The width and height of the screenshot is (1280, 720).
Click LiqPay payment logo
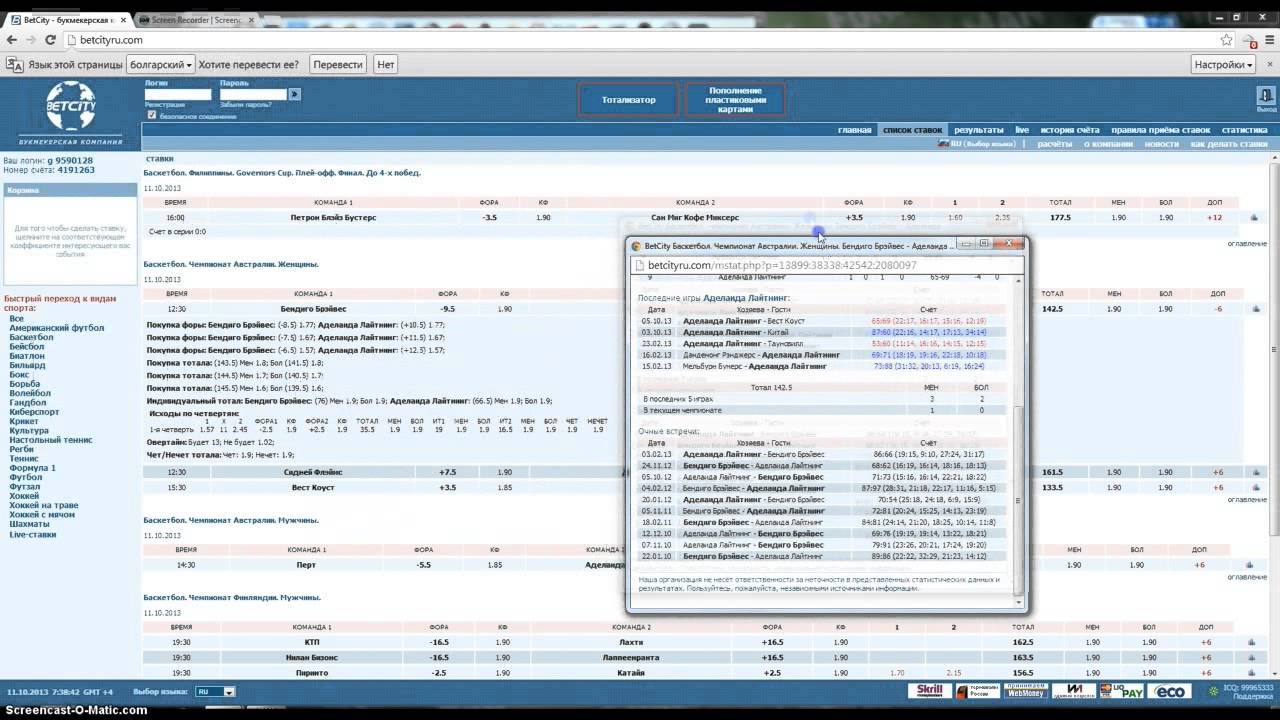[x=1121, y=691]
